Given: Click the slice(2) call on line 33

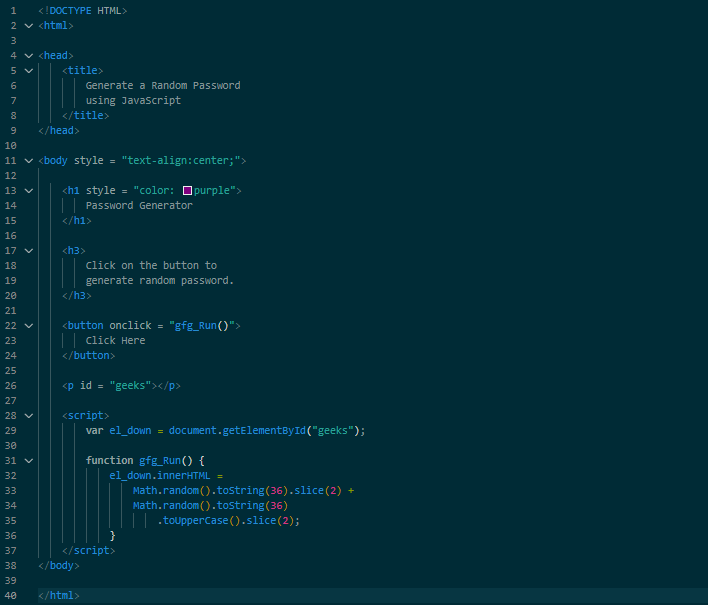Looking at the screenshot, I should click(x=318, y=490).
